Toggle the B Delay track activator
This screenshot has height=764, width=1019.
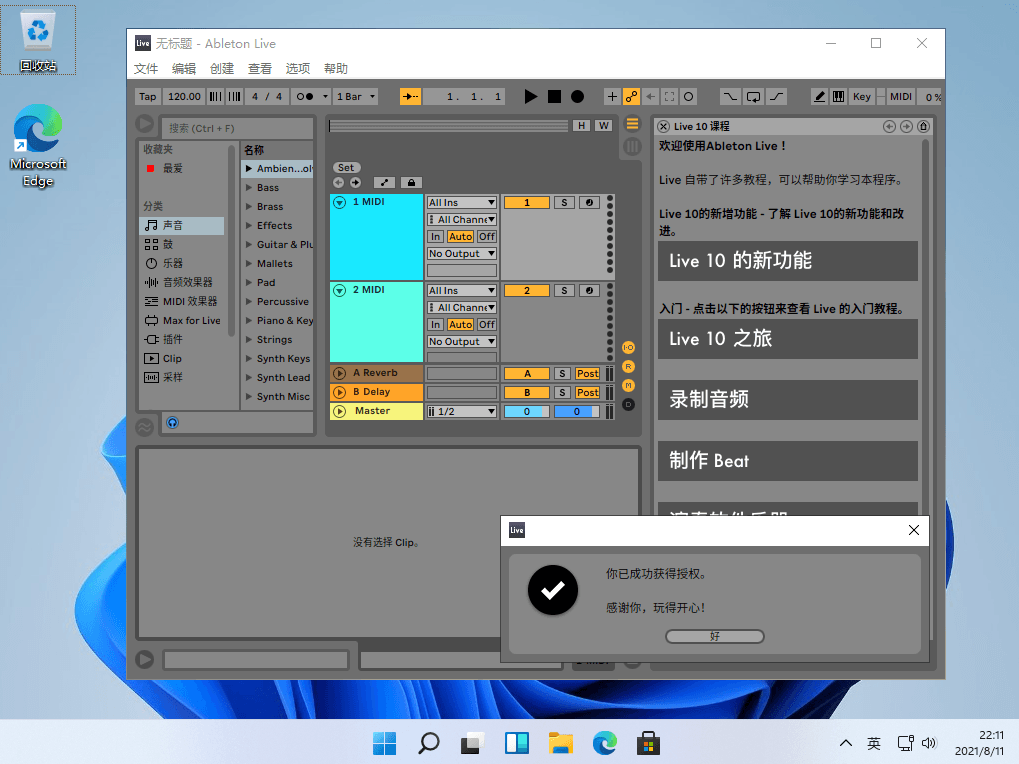coord(527,392)
